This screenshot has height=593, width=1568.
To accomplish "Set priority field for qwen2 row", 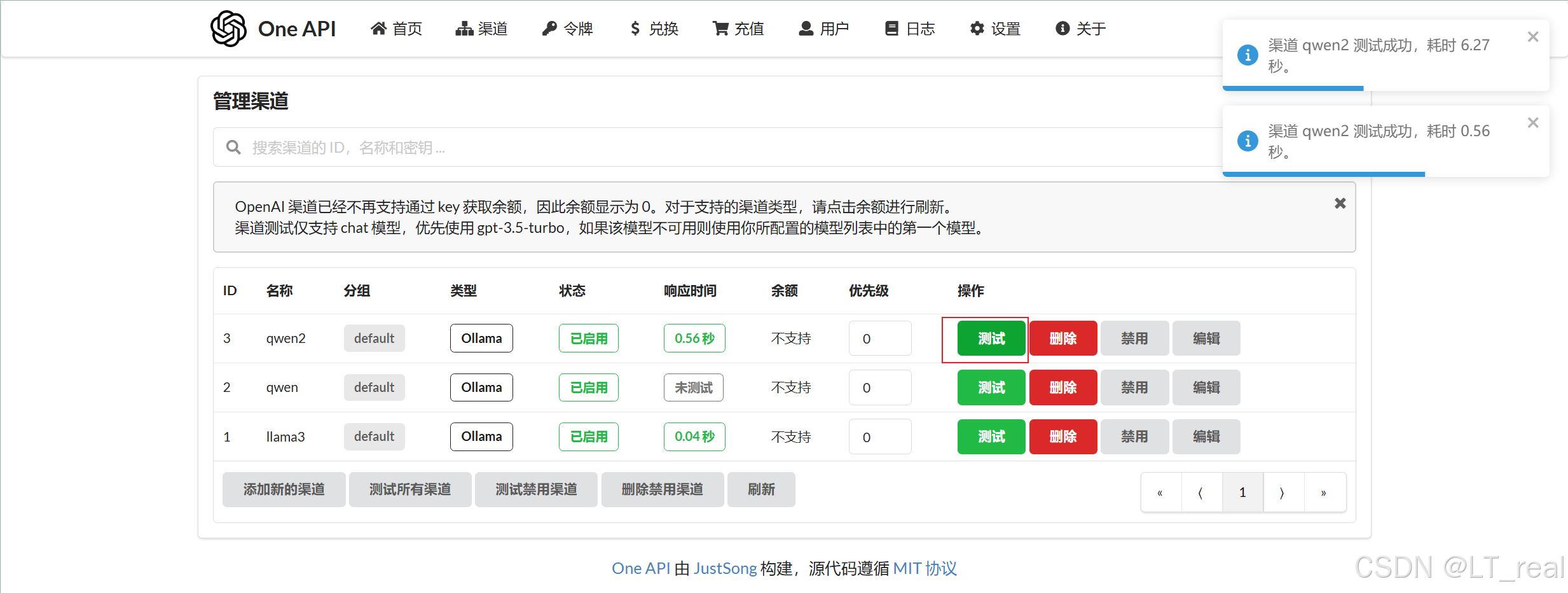I will coord(880,338).
